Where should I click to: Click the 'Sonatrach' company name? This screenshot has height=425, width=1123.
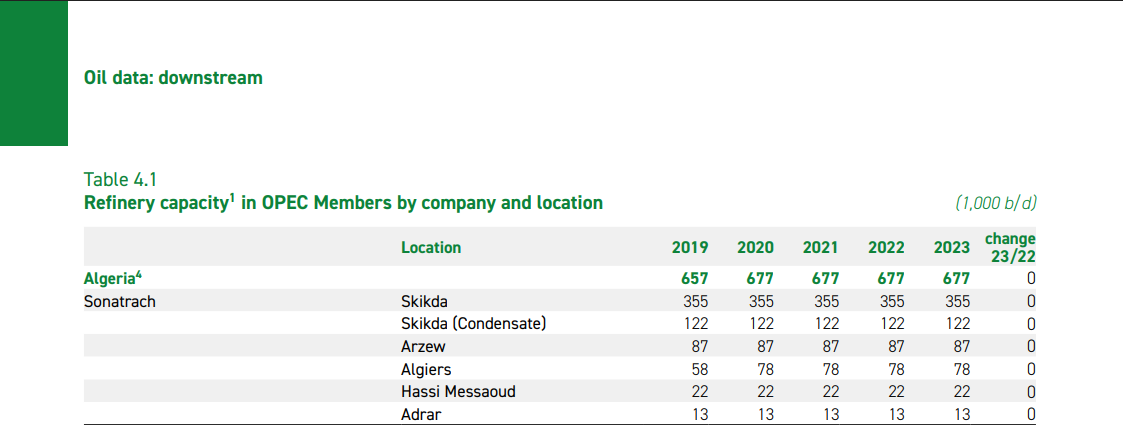tap(119, 301)
